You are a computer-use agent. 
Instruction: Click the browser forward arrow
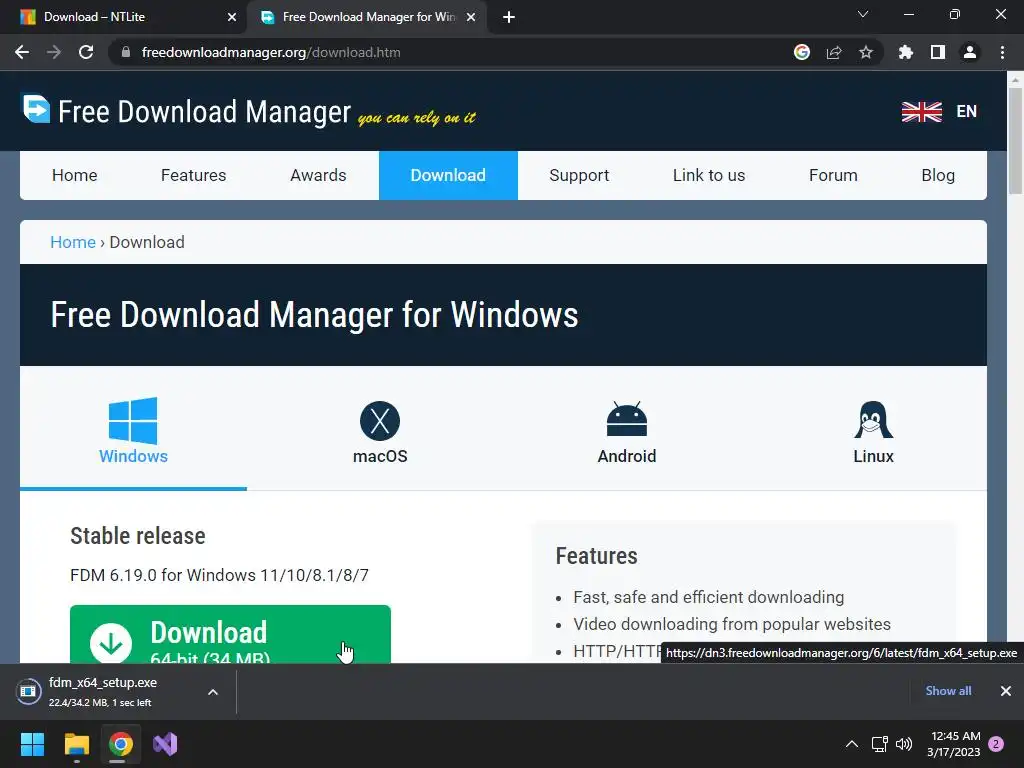click(x=54, y=52)
